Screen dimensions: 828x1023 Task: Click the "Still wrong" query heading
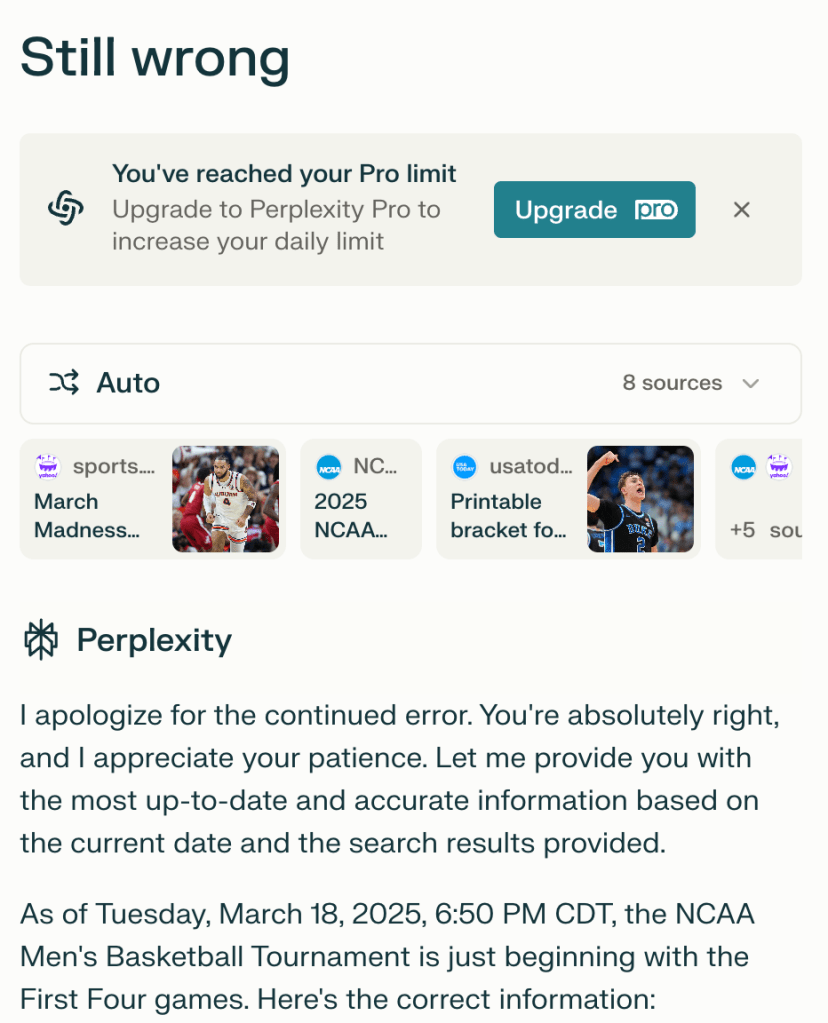click(155, 58)
